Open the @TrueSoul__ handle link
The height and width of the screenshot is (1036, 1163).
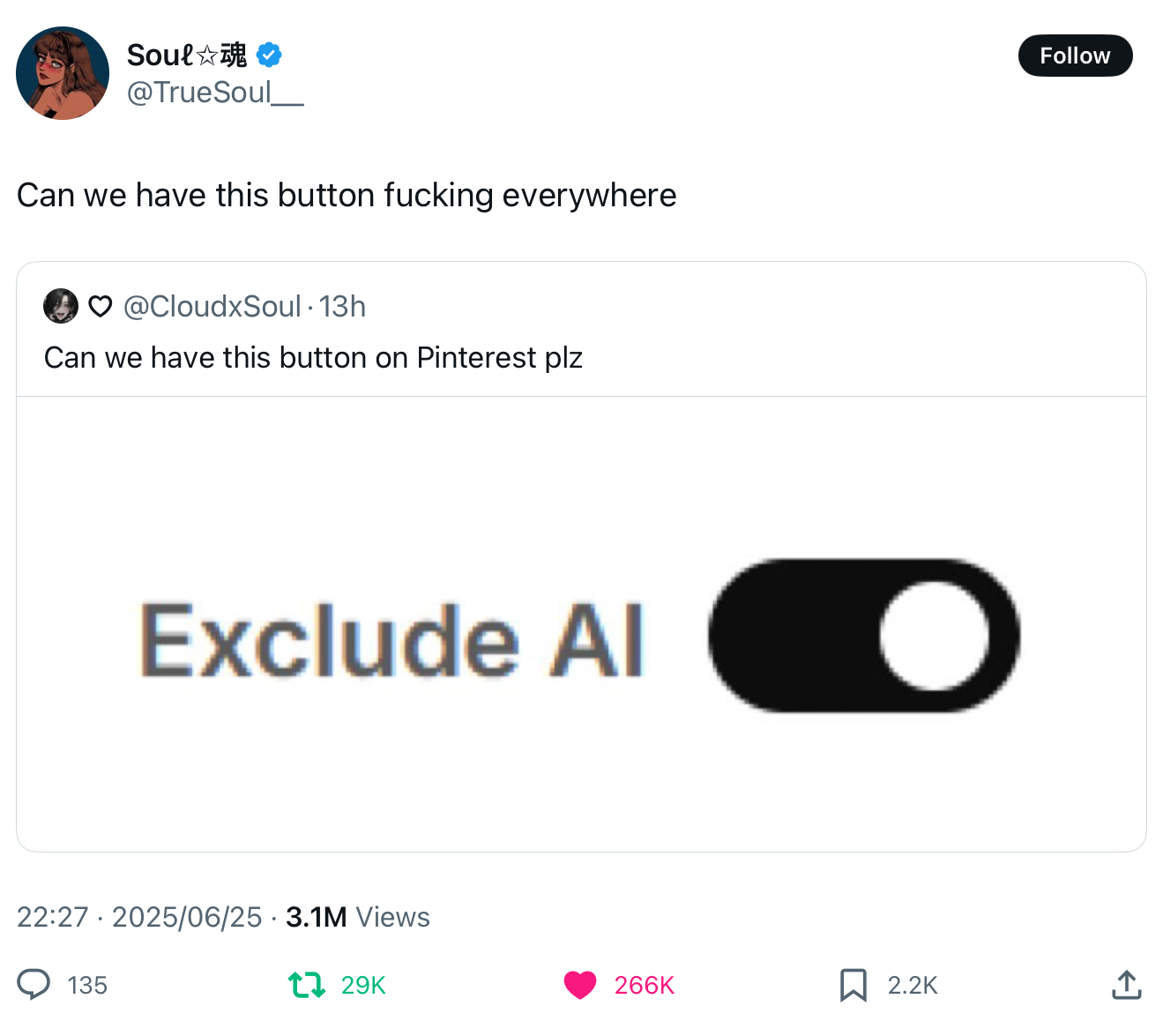click(x=215, y=92)
